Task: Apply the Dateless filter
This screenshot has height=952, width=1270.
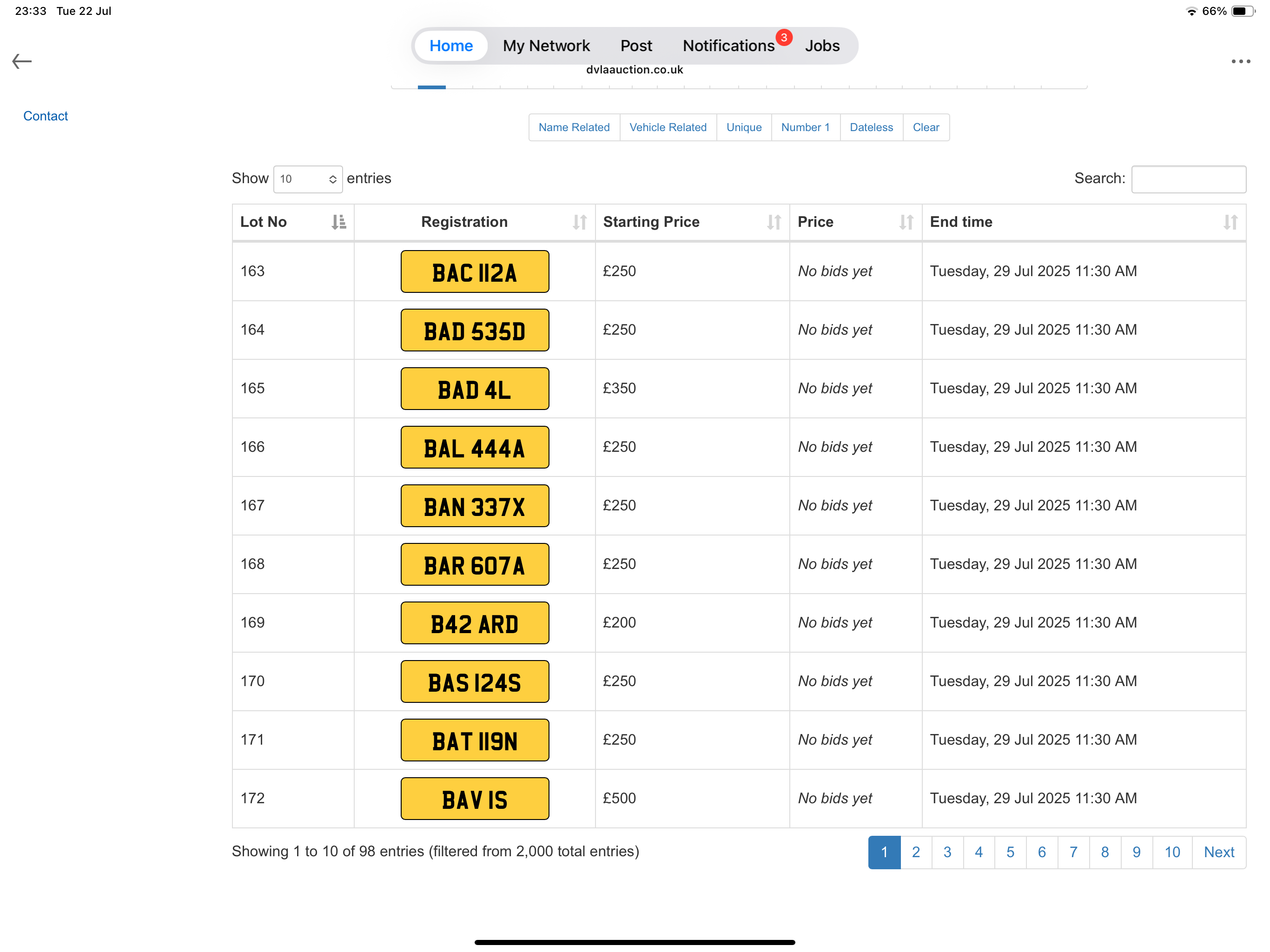Action: pos(871,127)
